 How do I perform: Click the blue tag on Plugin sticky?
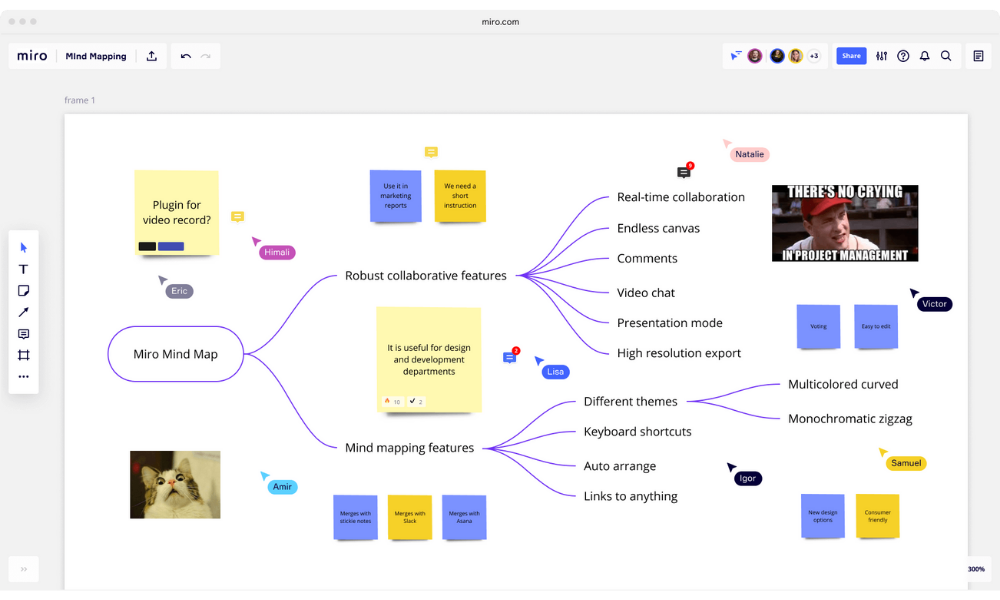[171, 246]
